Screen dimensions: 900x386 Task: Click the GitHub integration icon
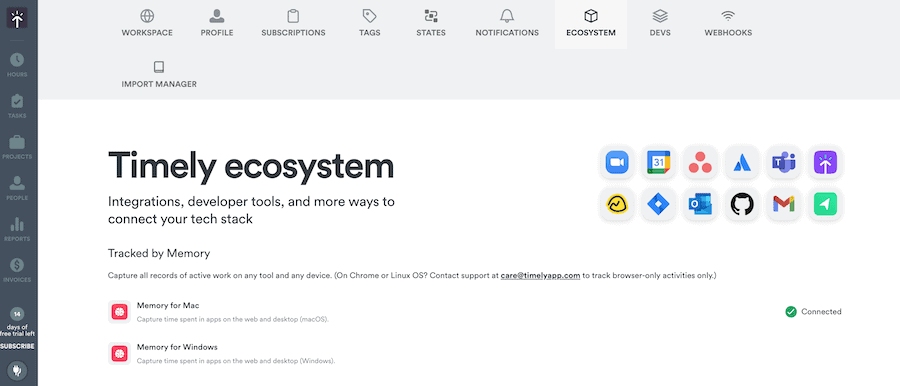pyautogui.click(x=742, y=204)
